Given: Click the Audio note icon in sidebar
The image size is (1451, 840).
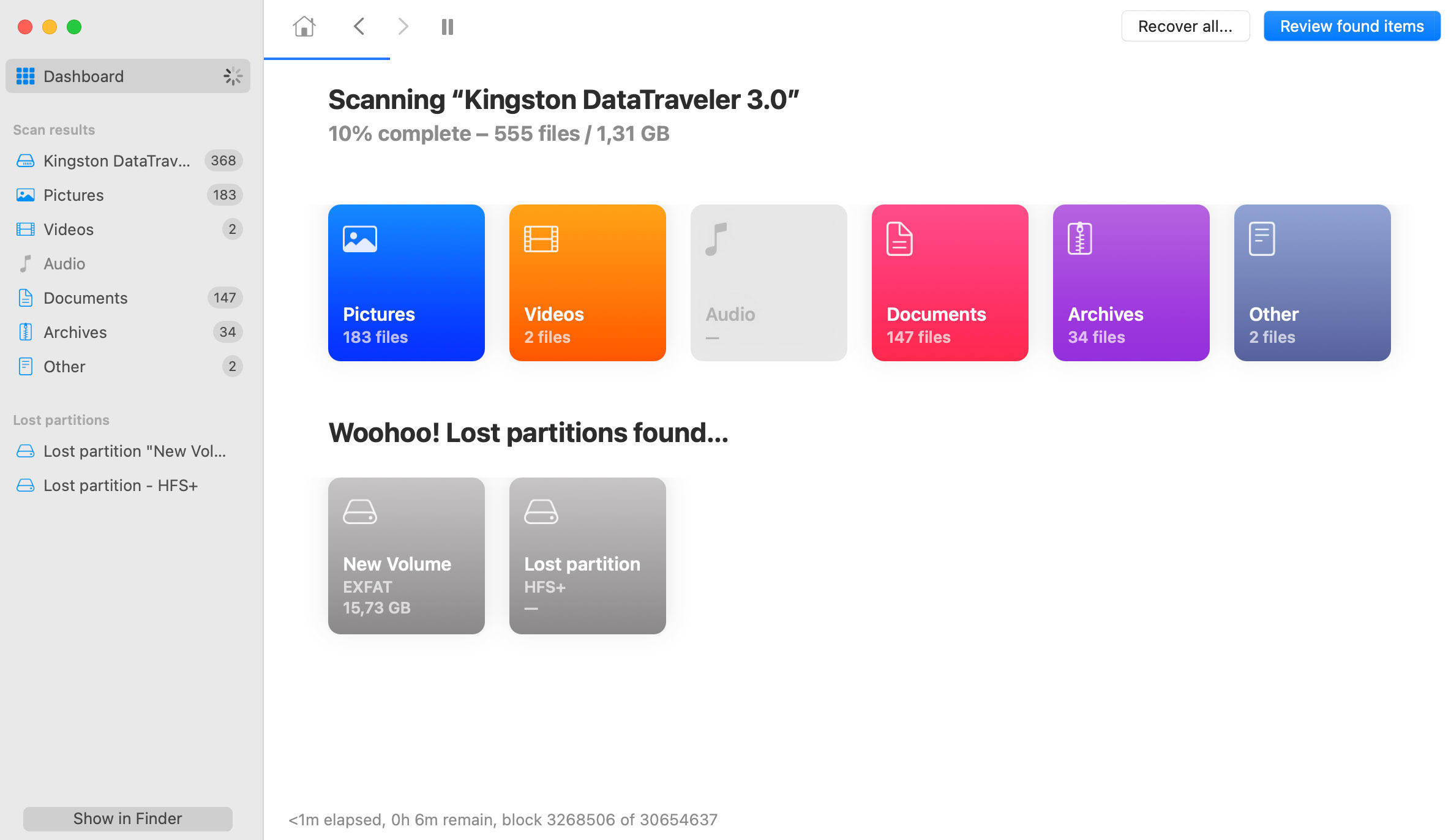Looking at the screenshot, I should coord(25,263).
